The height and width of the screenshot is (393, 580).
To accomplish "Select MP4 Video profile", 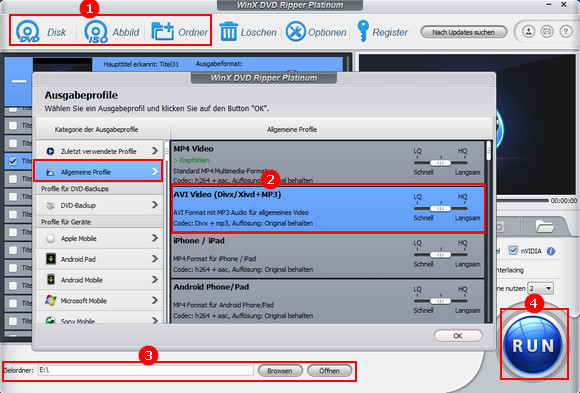I will [328, 163].
